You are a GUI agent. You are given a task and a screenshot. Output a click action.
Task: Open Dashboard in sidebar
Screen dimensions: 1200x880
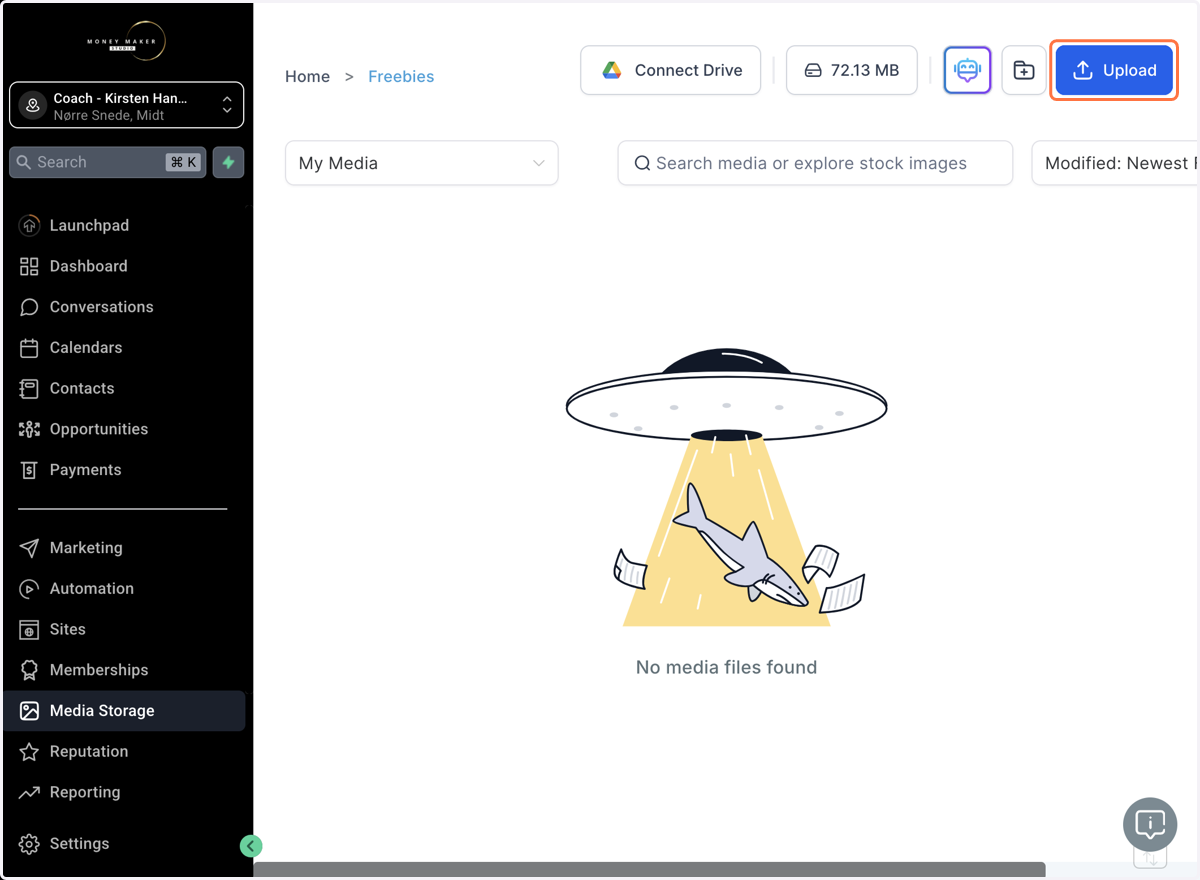[124, 266]
